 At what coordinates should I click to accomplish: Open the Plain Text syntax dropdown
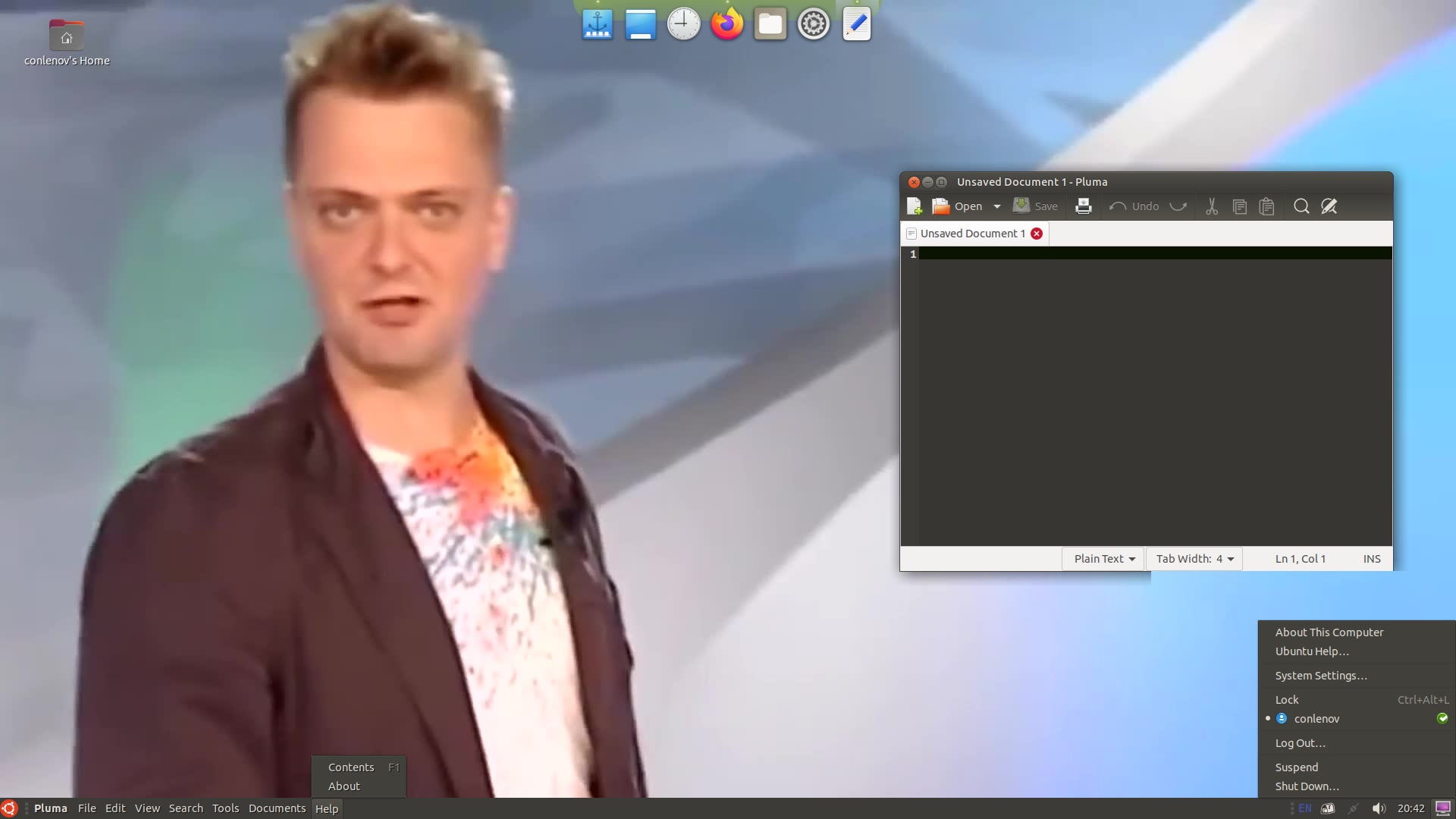(x=1103, y=559)
